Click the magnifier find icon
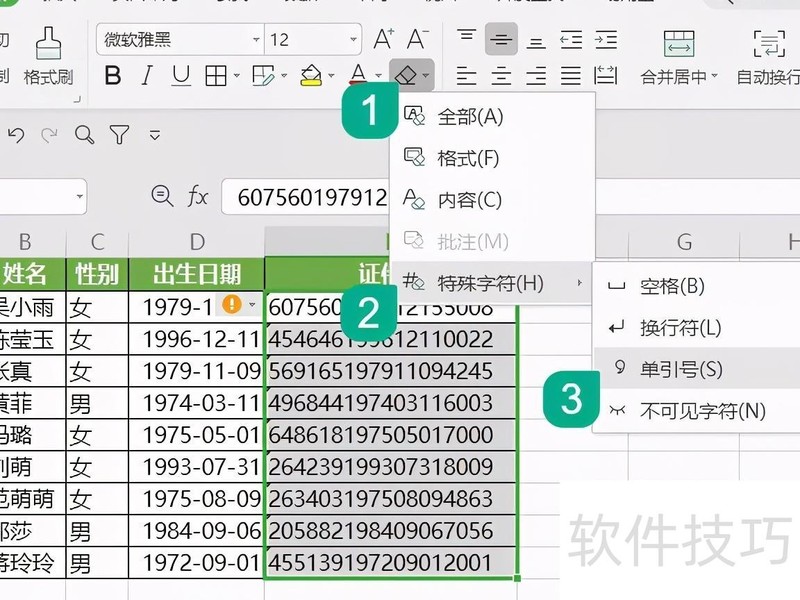Viewport: 800px width, 600px height. pos(84,135)
